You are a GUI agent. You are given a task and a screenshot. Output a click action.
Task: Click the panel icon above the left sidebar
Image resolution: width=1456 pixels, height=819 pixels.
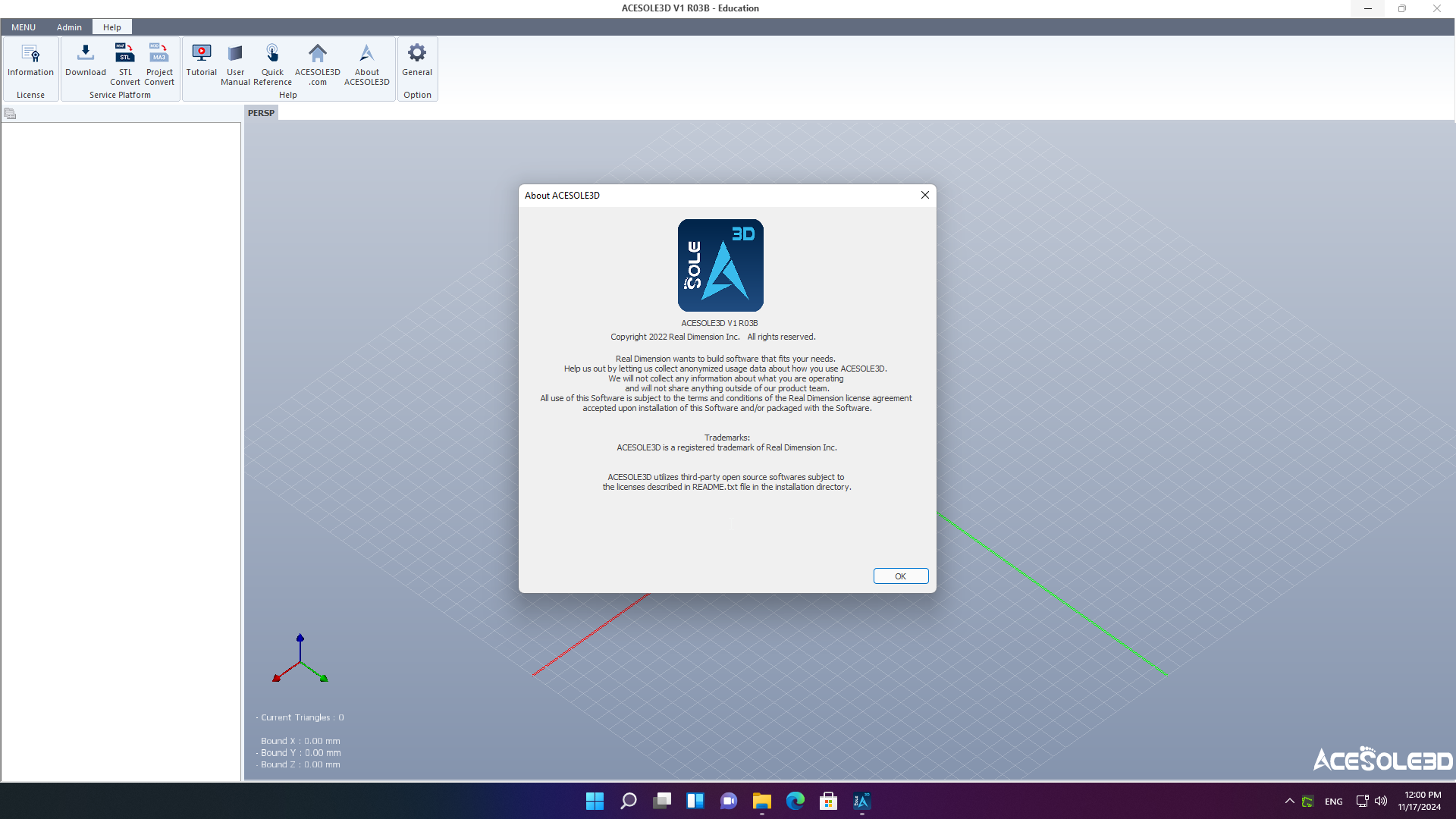click(10, 114)
